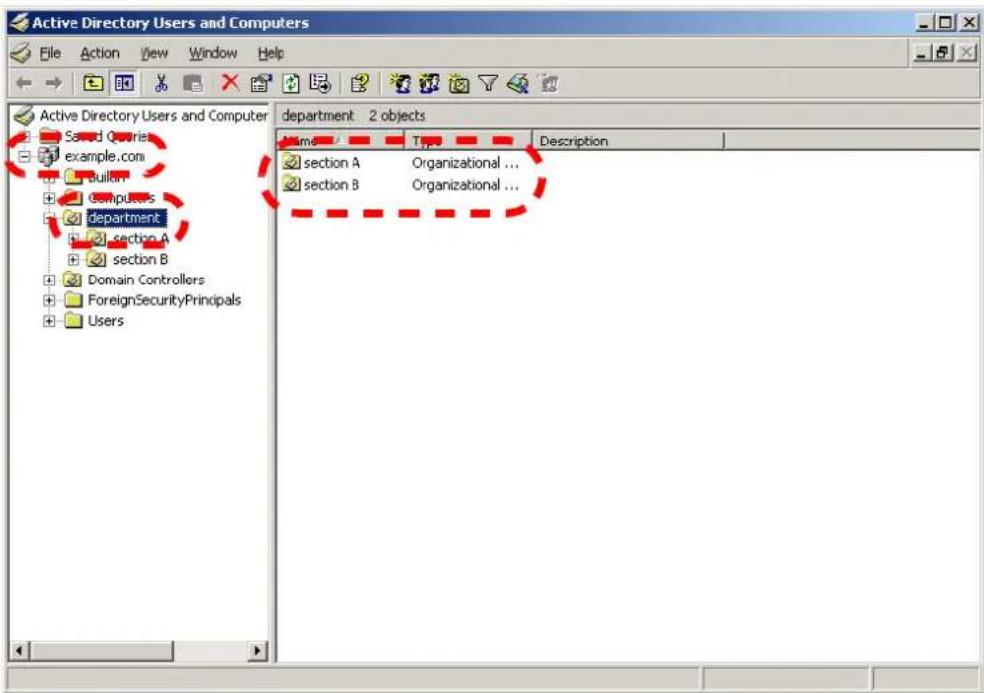Click the greyed-out Copy toolbar icon

193,83
